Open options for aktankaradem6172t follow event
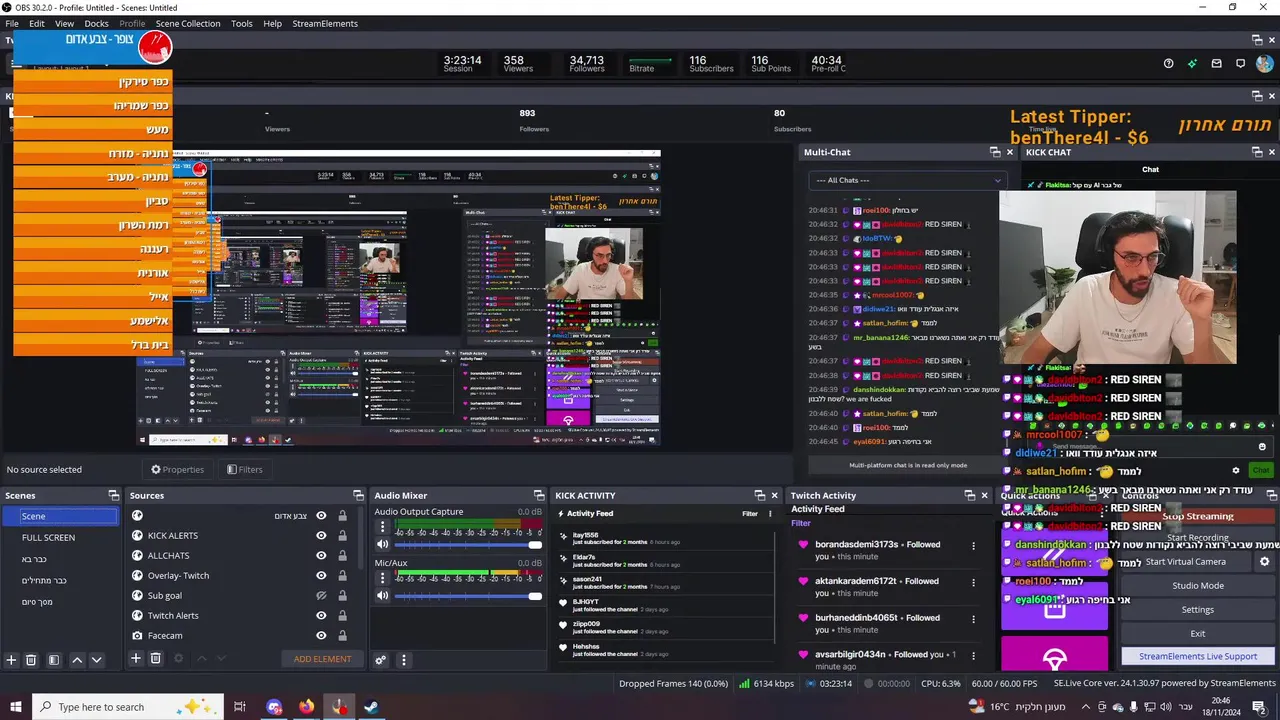 coord(973,581)
